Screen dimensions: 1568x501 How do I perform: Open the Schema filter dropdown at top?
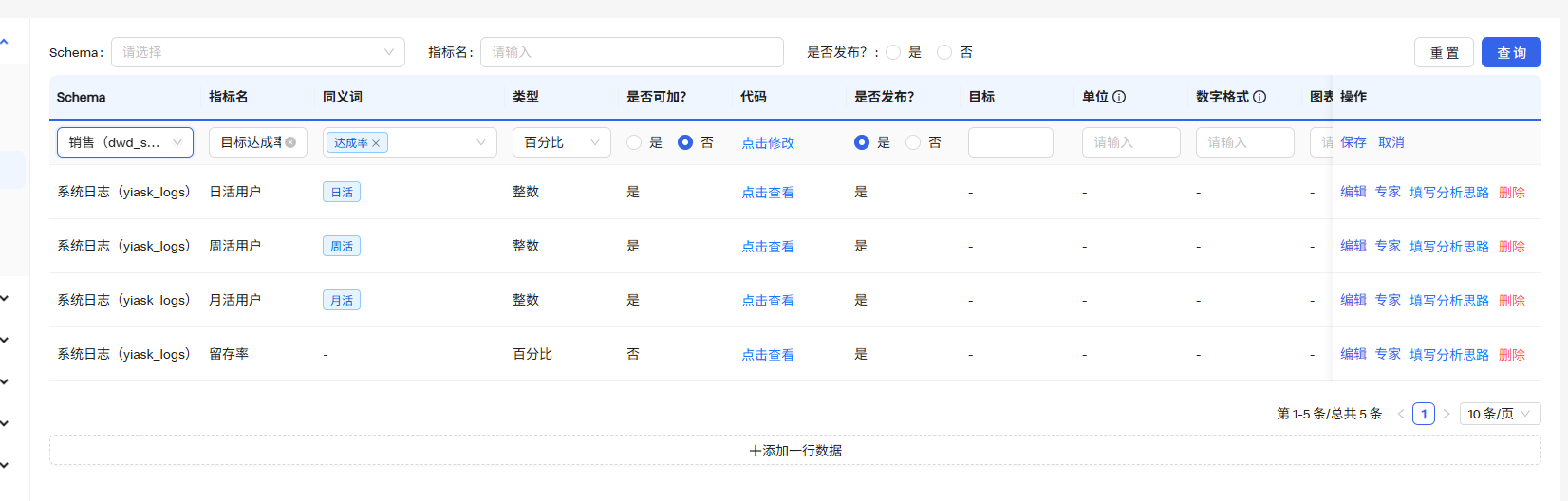(x=257, y=52)
